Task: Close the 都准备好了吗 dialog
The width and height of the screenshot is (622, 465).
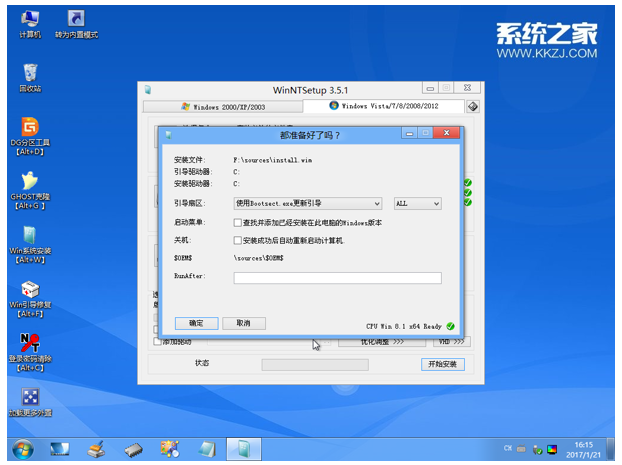Action: [x=446, y=133]
